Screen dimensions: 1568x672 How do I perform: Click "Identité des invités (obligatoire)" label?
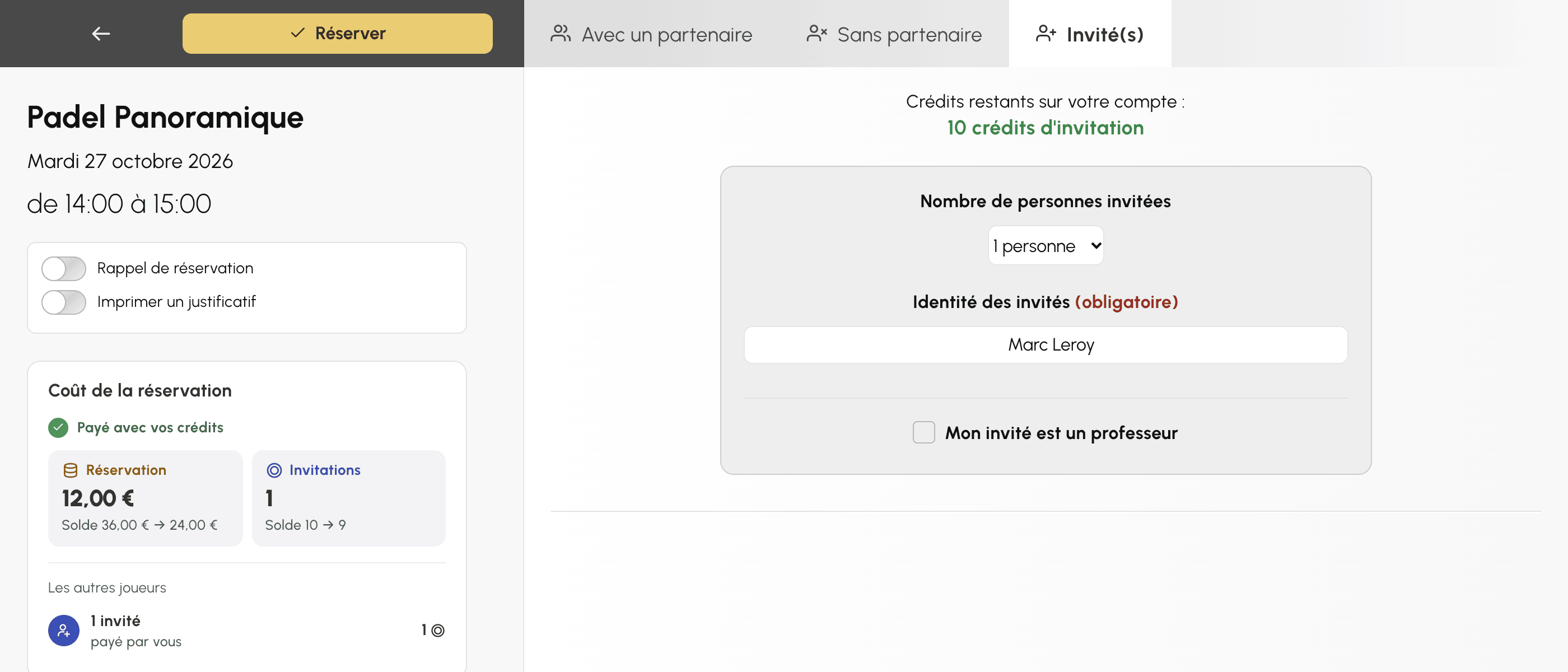tap(1045, 301)
